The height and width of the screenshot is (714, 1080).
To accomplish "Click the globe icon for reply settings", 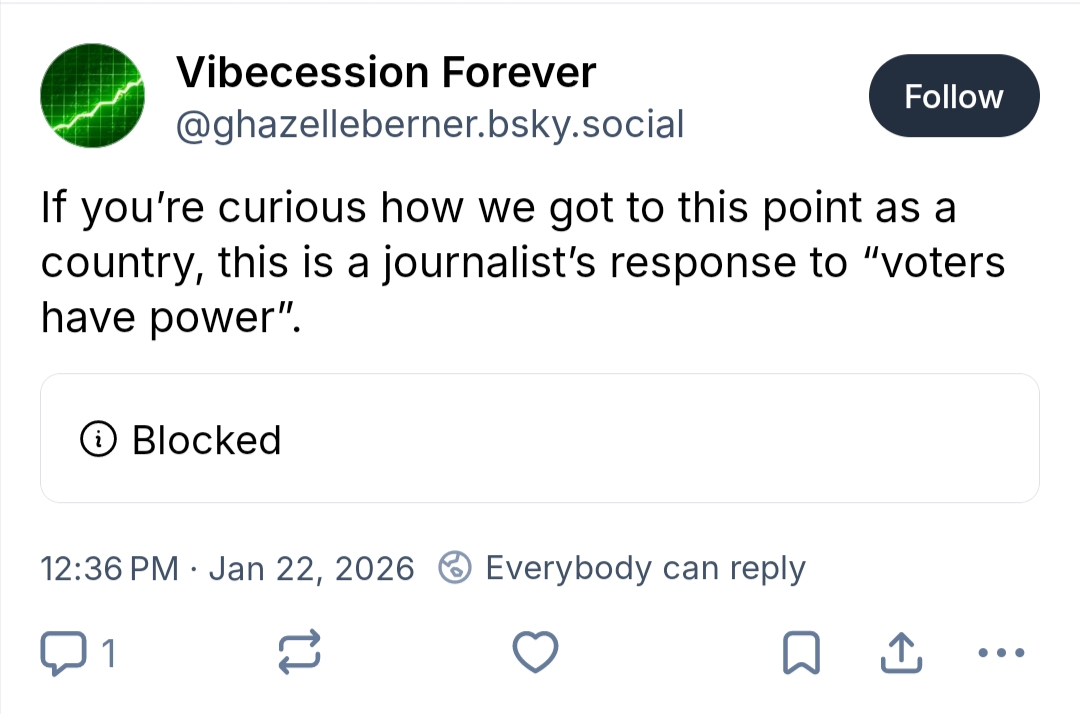I will tap(456, 568).
